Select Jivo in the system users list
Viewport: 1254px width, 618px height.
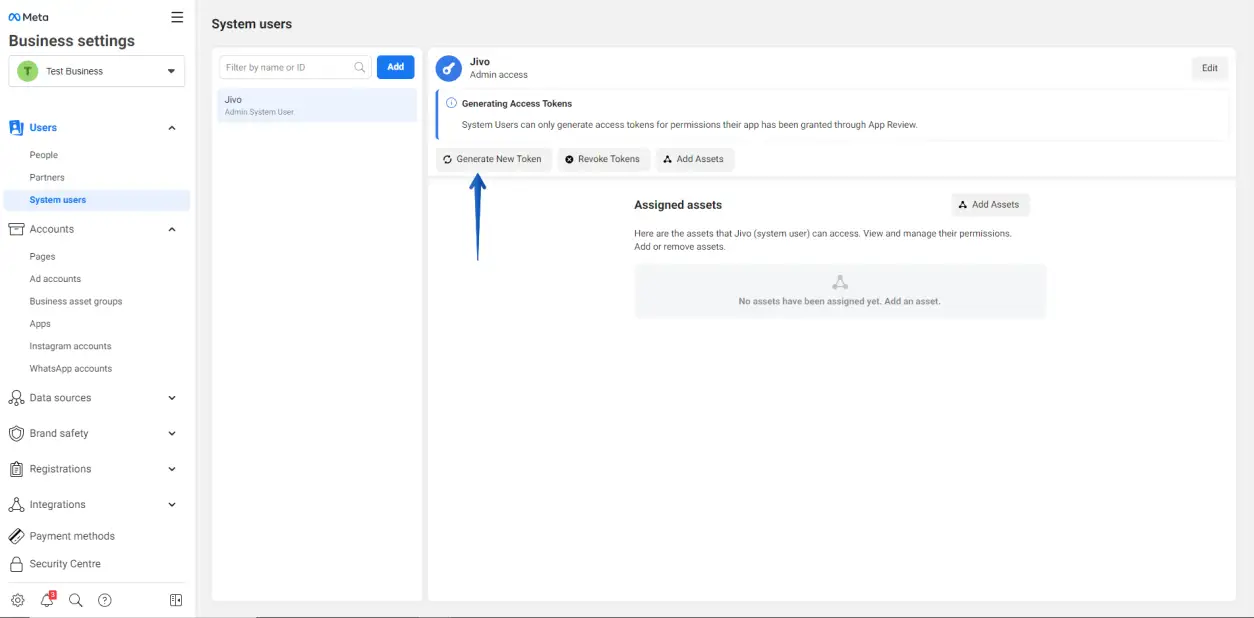coord(317,105)
